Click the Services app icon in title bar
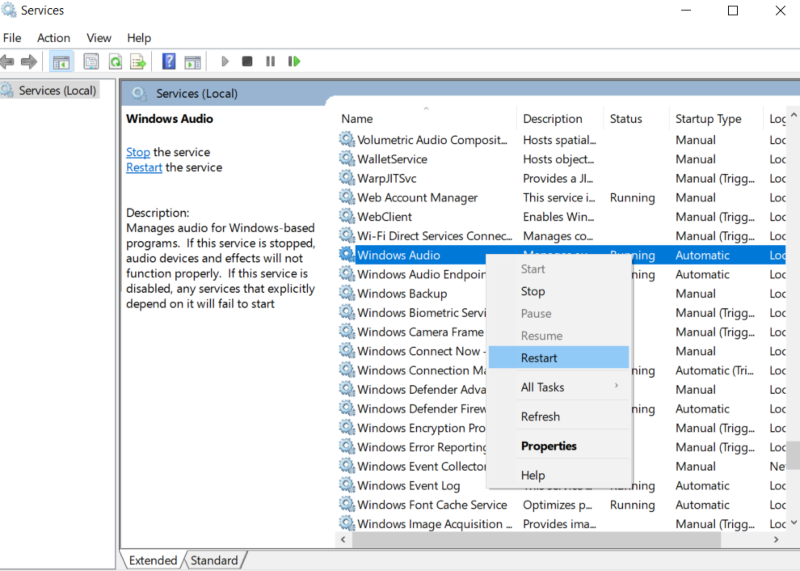The image size is (800, 571). pyautogui.click(x=9, y=10)
